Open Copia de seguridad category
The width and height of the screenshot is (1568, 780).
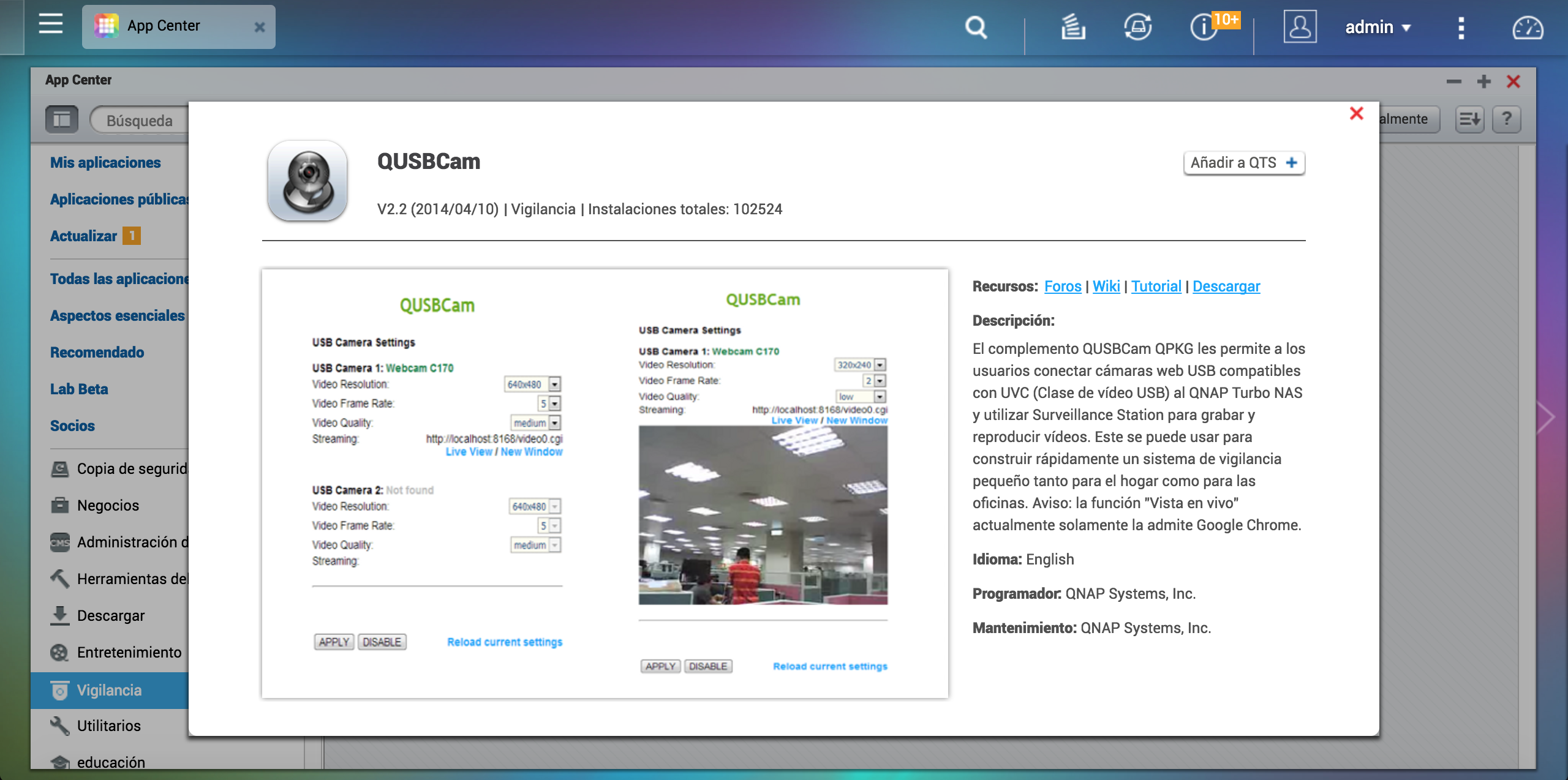(x=119, y=468)
